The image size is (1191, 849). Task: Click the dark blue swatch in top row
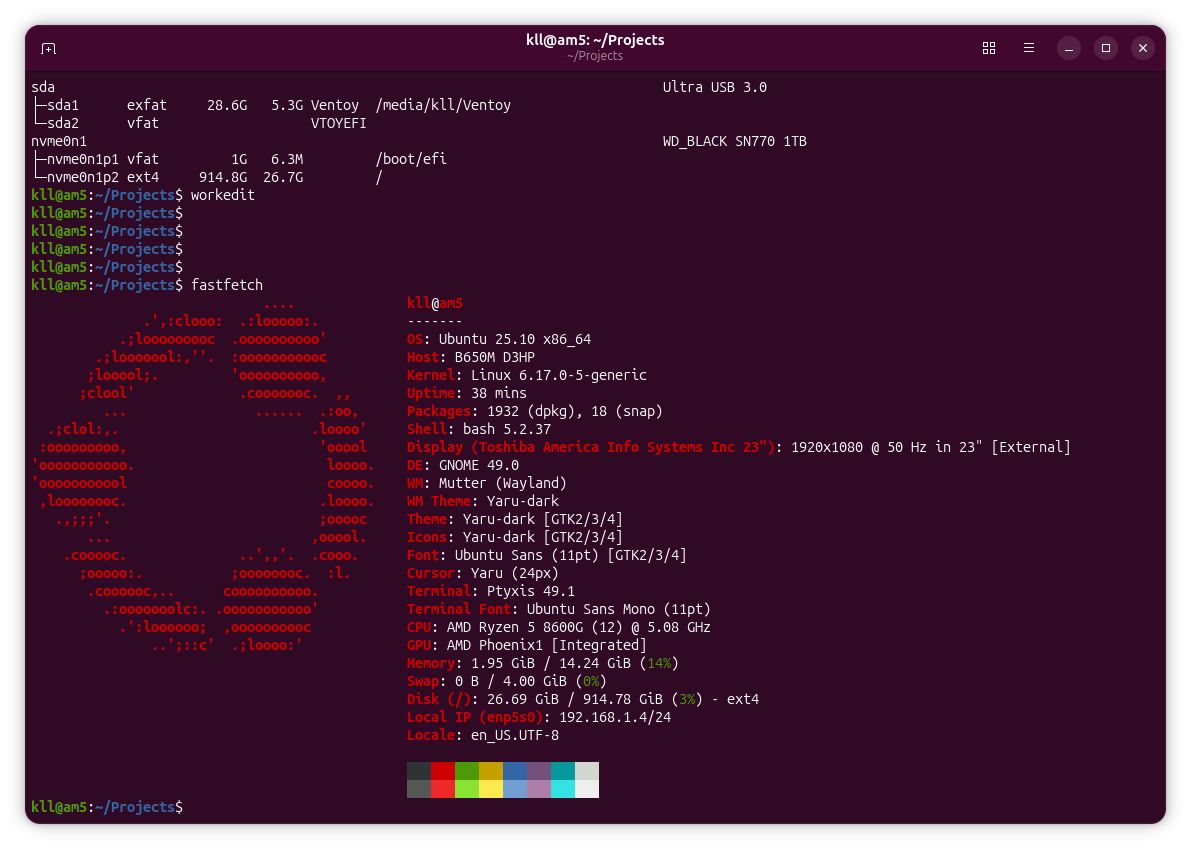[515, 771]
